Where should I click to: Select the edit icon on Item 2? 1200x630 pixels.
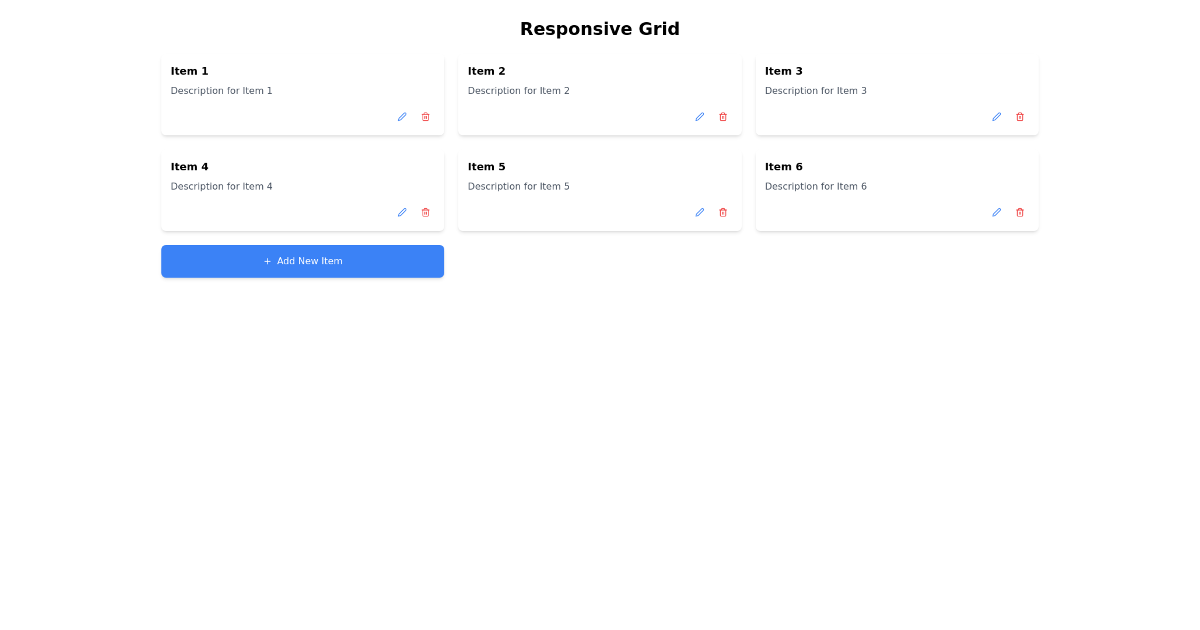699,117
